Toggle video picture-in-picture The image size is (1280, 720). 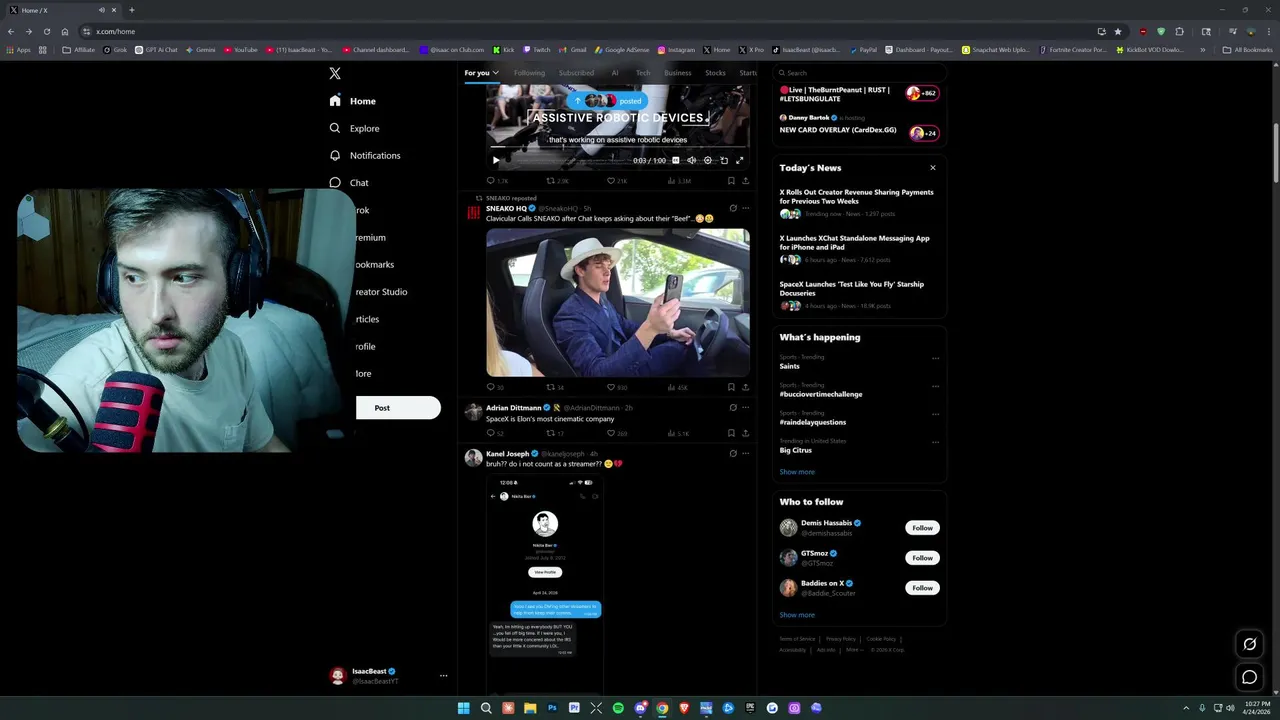pyautogui.click(x=724, y=160)
